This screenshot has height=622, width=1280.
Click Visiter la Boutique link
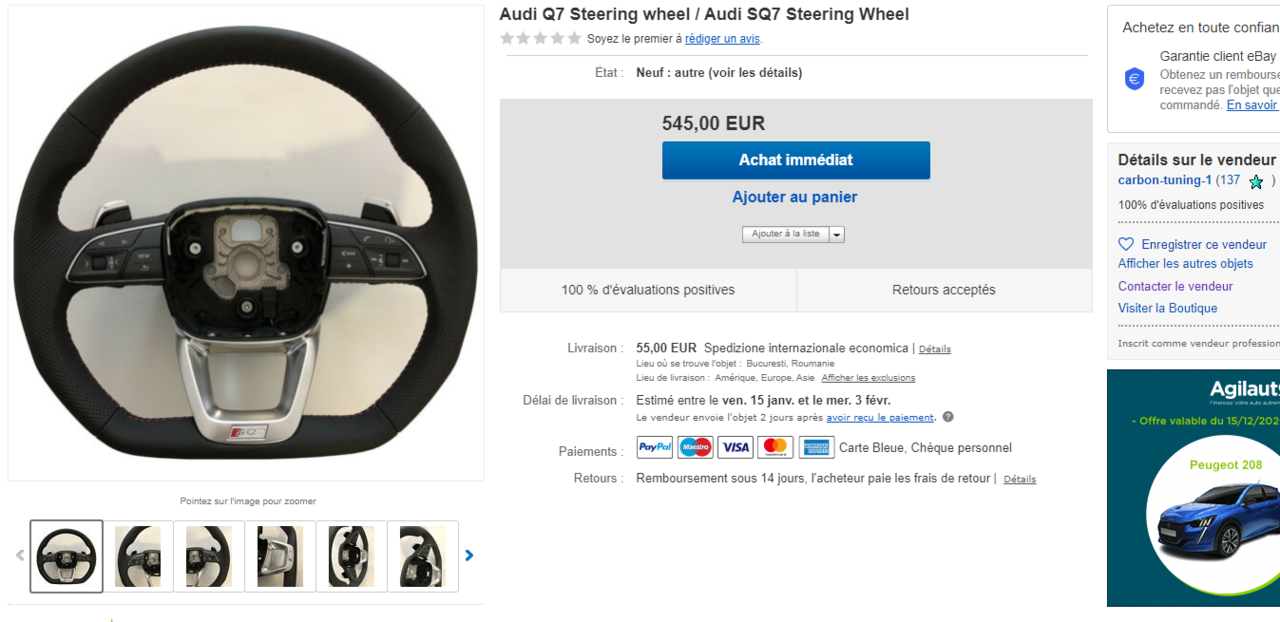click(x=1167, y=308)
